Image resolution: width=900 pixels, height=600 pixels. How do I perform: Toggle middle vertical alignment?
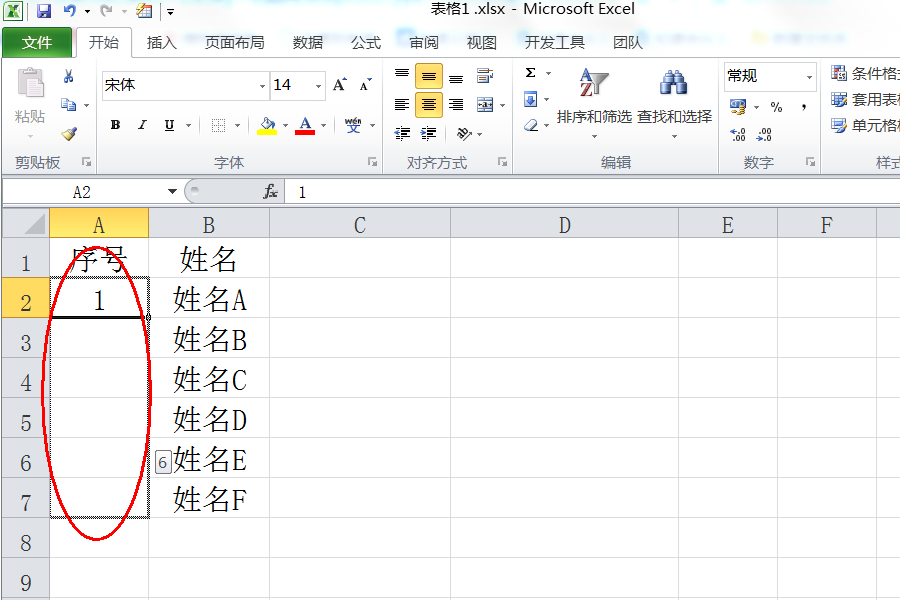429,76
